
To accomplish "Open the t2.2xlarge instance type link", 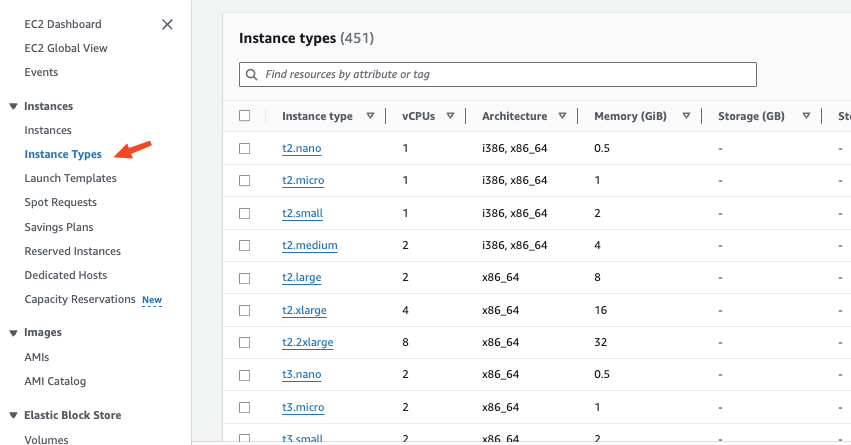I will (x=308, y=342).
